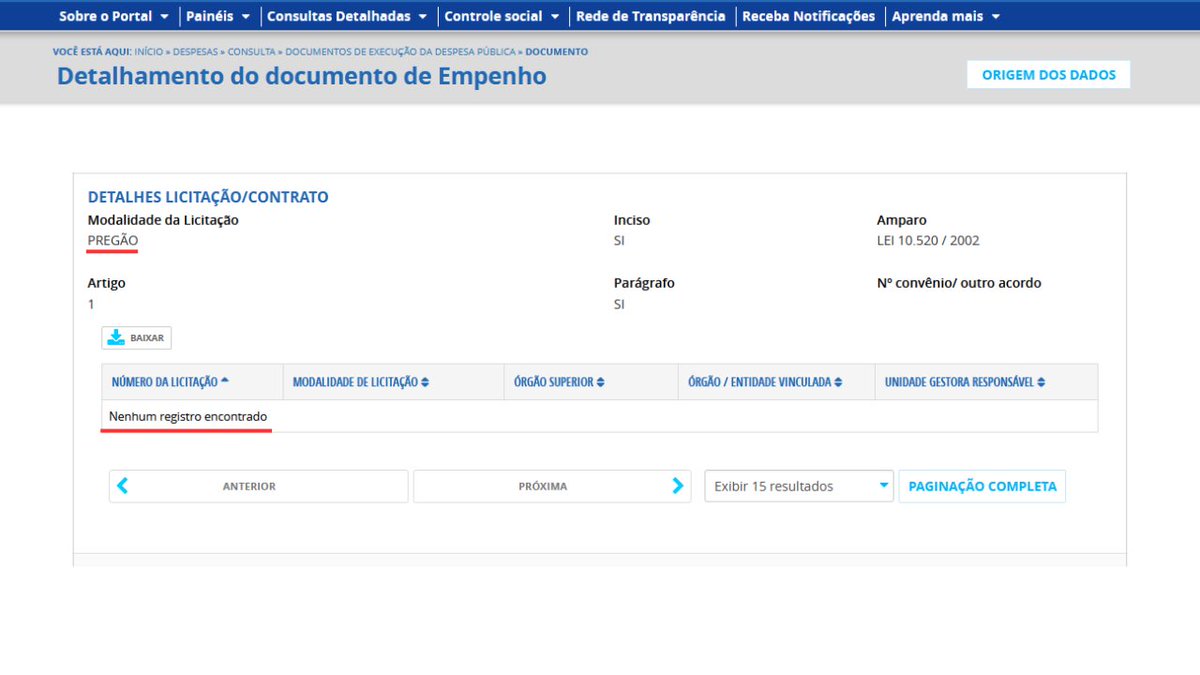Sort by Modalidade de Licitação column
Viewport: 1200px width, 675px height.
361,382
